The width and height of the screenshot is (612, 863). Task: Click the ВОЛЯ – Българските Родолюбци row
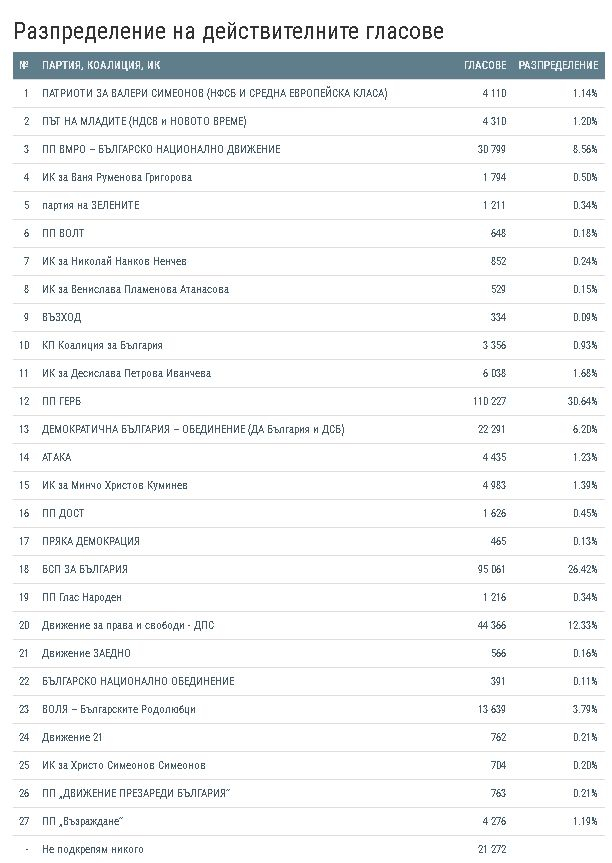[x=309, y=709]
